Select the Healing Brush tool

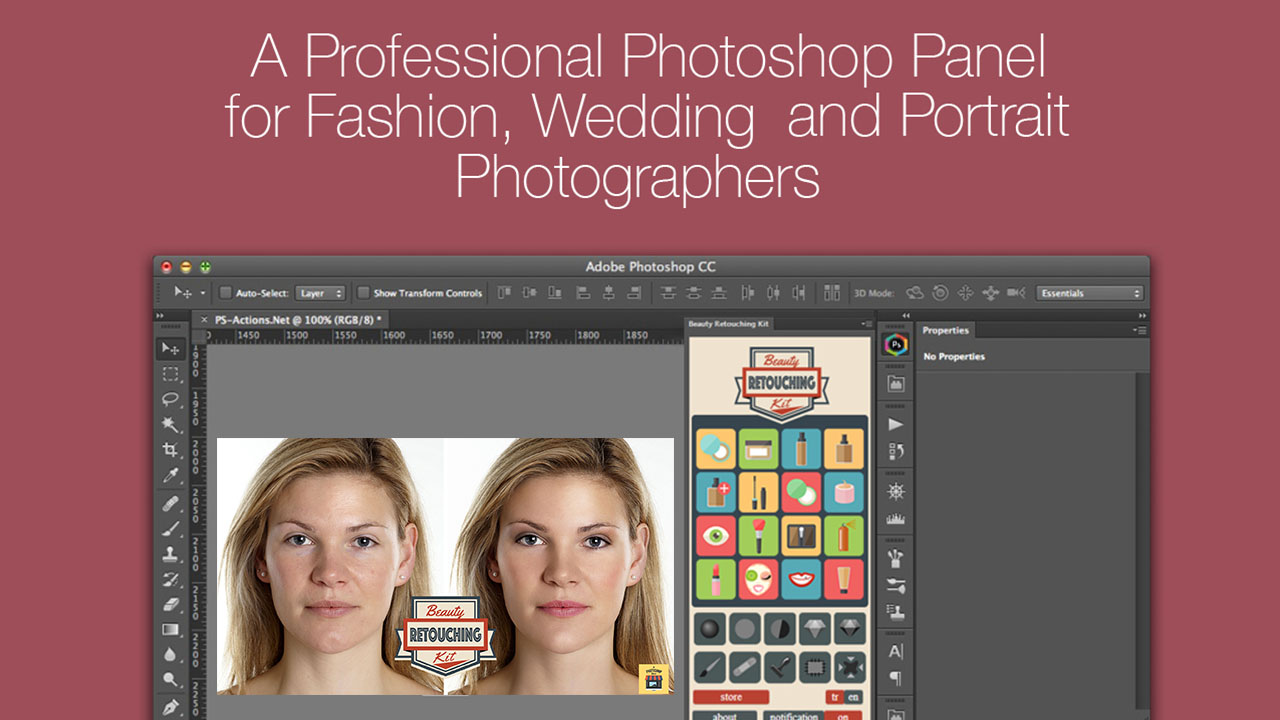pos(171,503)
